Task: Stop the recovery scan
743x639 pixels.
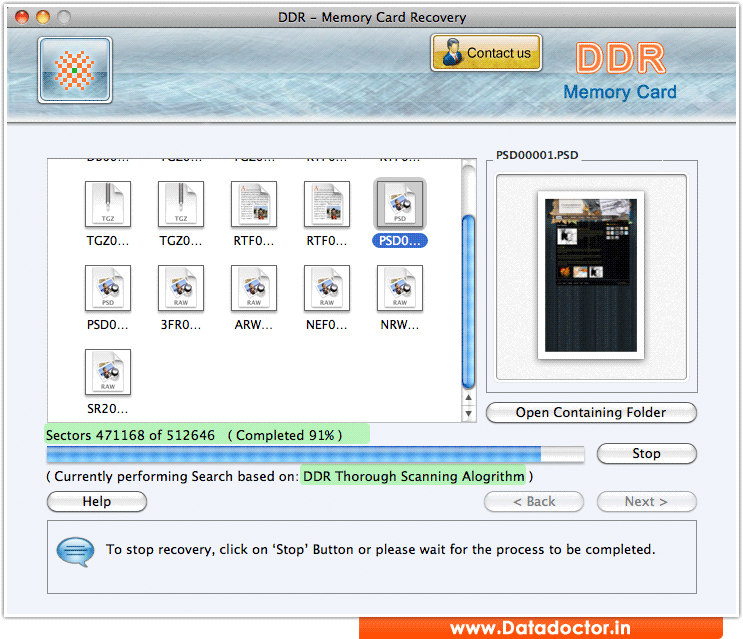Action: (x=647, y=453)
